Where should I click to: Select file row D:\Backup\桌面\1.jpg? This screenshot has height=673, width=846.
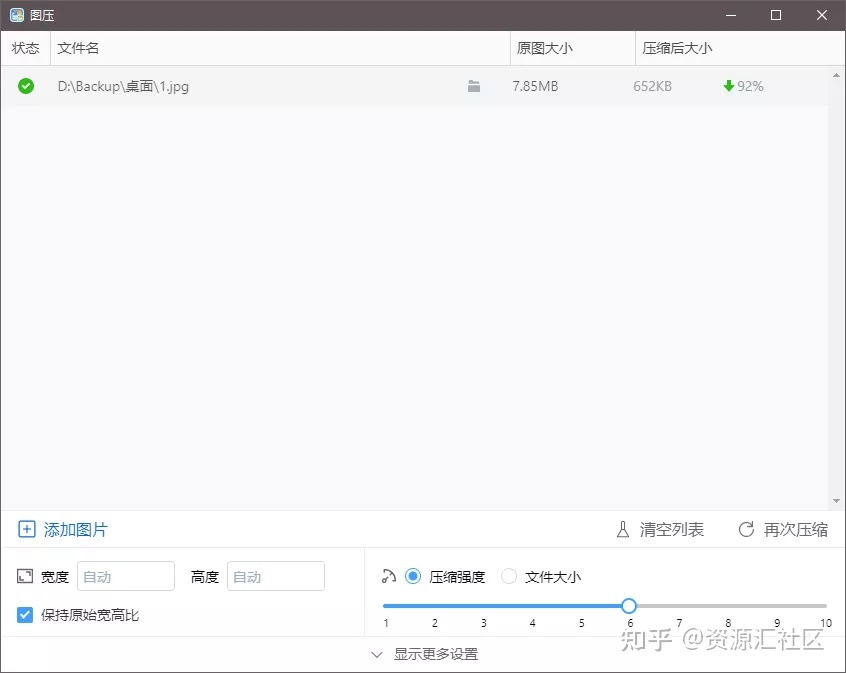414,86
